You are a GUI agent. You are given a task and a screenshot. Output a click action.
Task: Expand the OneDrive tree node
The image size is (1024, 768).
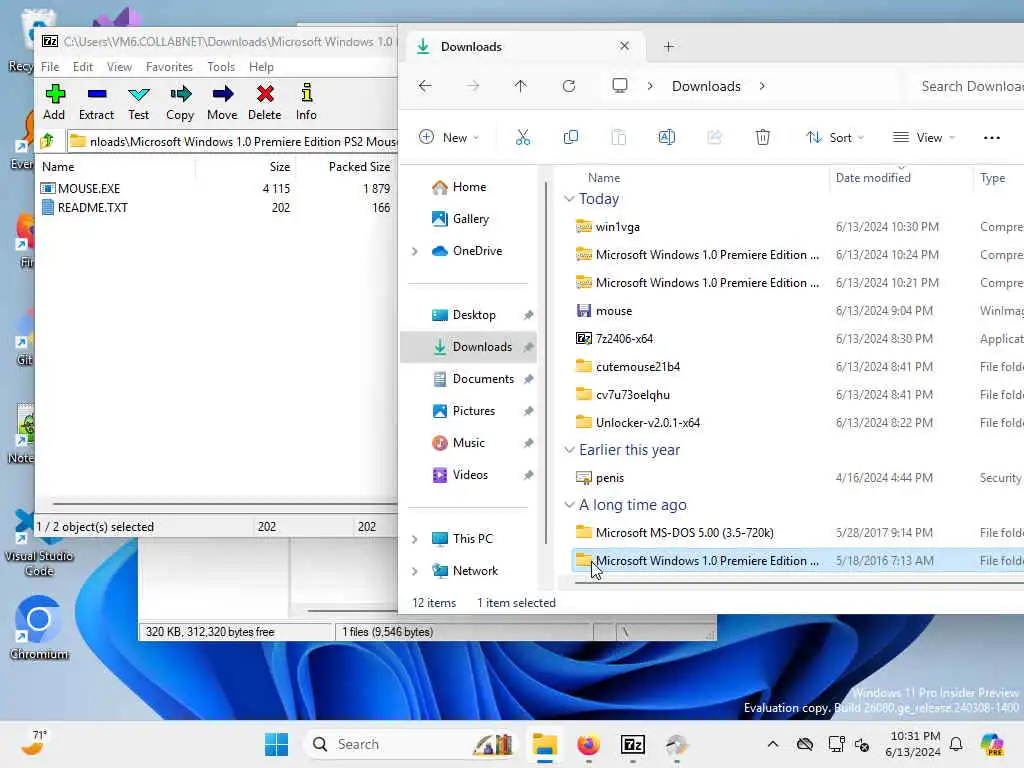click(x=415, y=251)
